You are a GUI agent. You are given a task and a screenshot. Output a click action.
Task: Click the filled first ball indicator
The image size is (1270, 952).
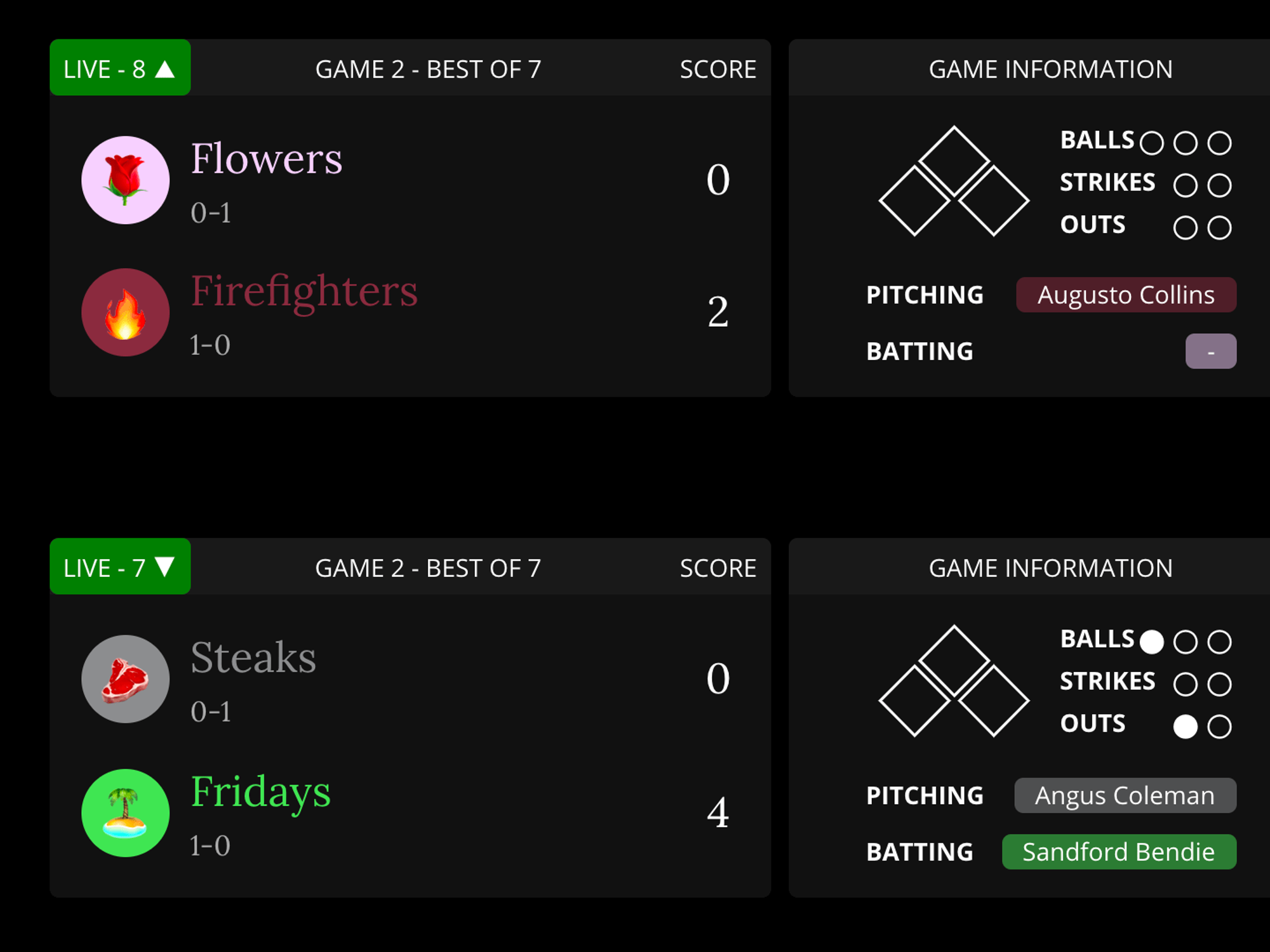coord(1151,642)
